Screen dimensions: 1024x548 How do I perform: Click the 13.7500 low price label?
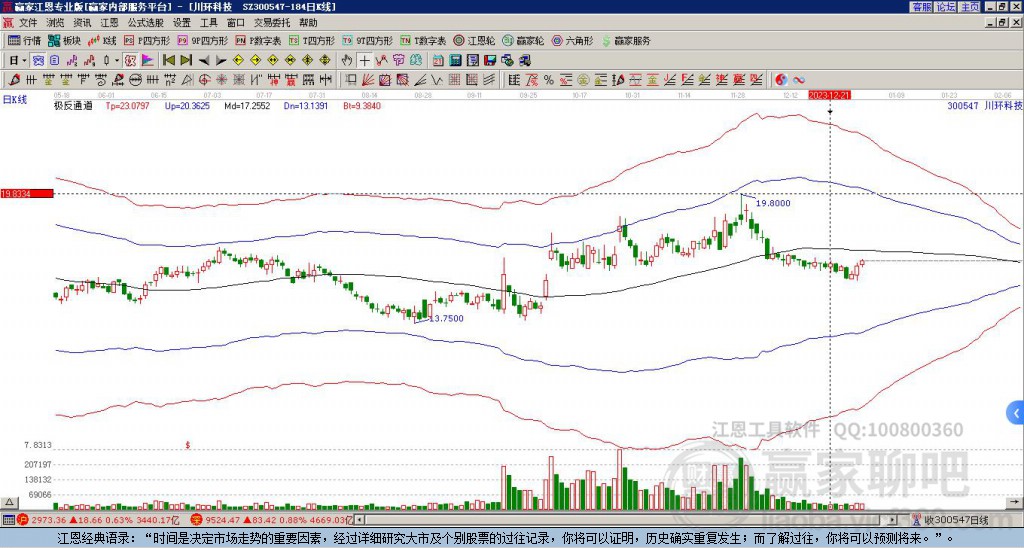click(x=446, y=318)
